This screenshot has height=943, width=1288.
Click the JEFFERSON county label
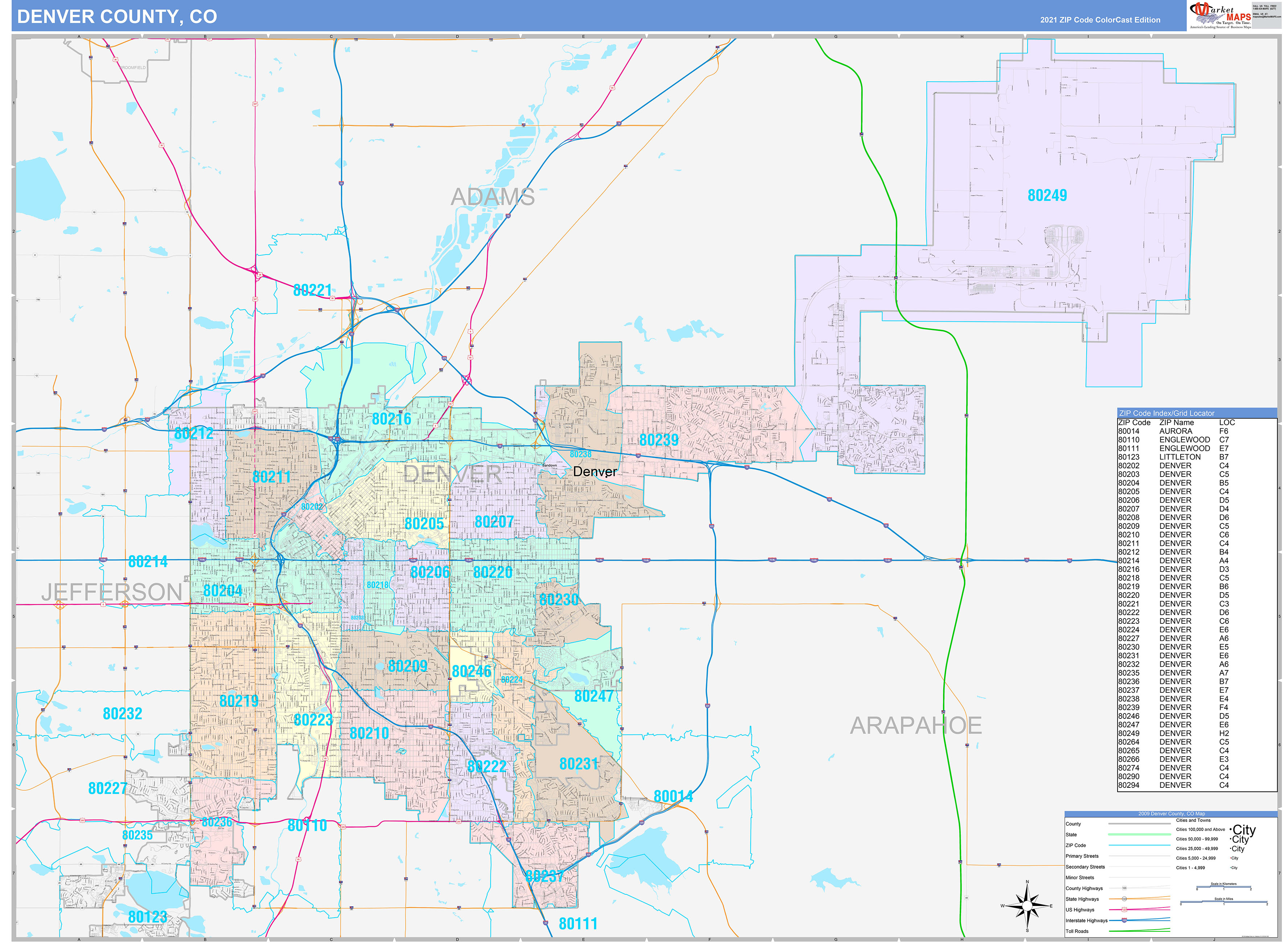(111, 592)
